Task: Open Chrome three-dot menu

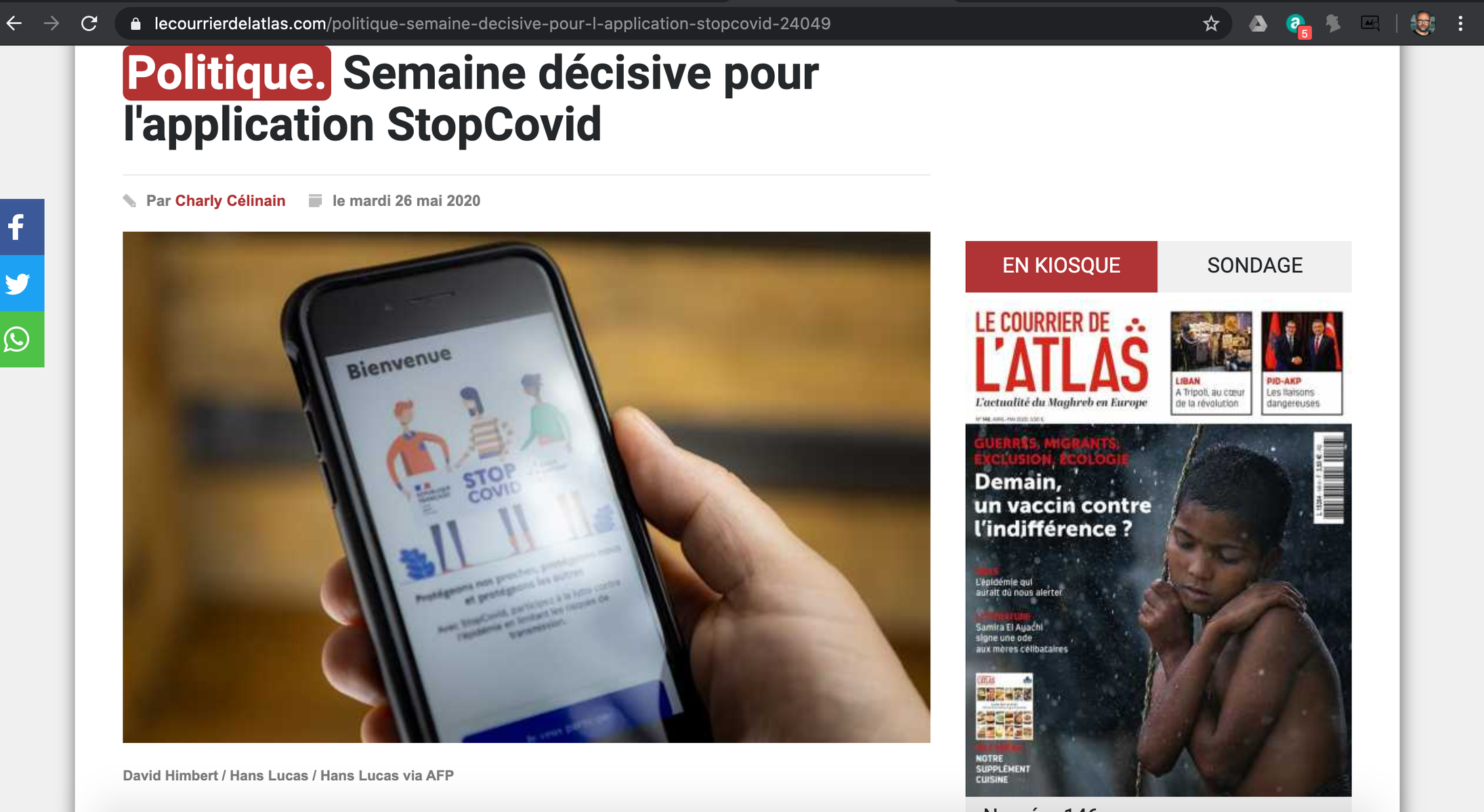Action: point(1460,24)
